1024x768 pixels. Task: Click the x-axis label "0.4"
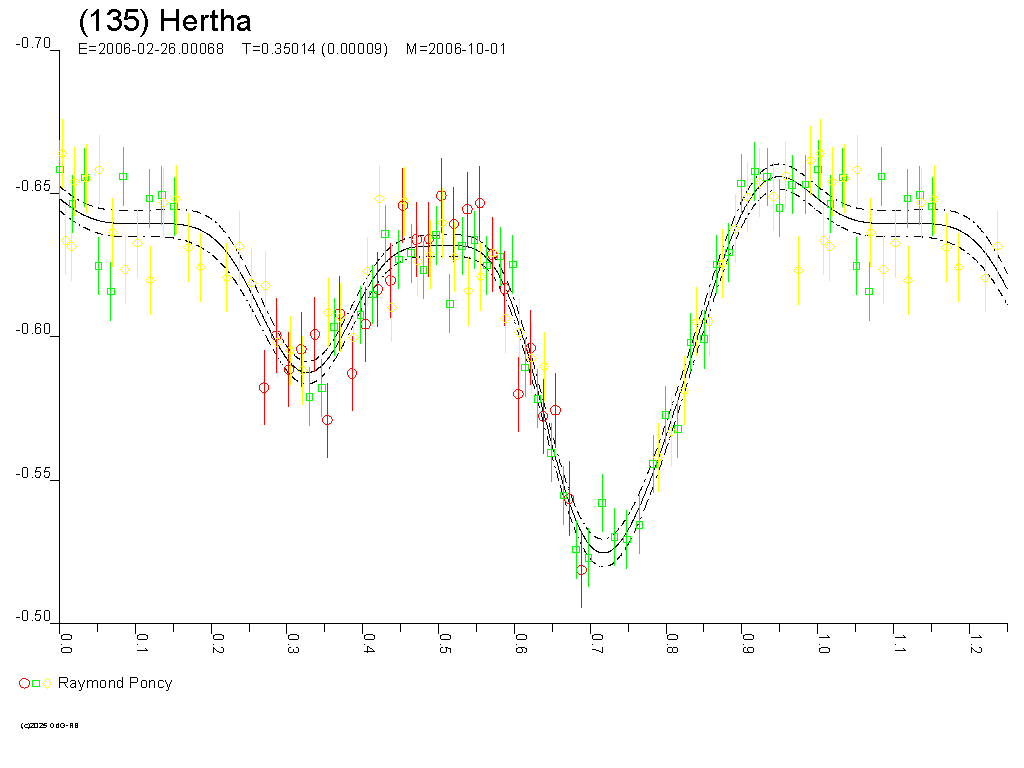tap(369, 643)
